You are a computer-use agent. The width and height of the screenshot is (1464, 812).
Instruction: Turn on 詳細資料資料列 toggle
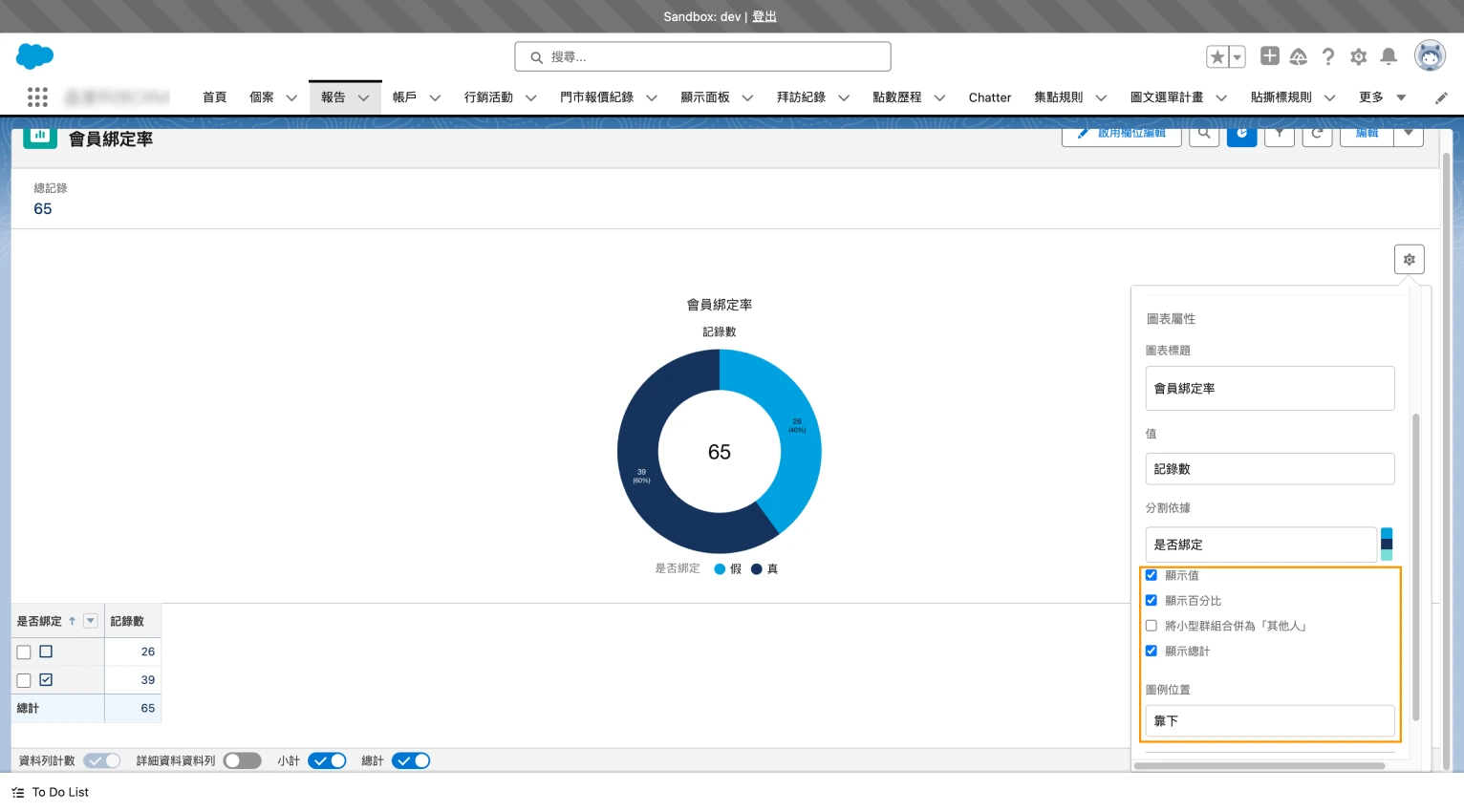coord(242,760)
